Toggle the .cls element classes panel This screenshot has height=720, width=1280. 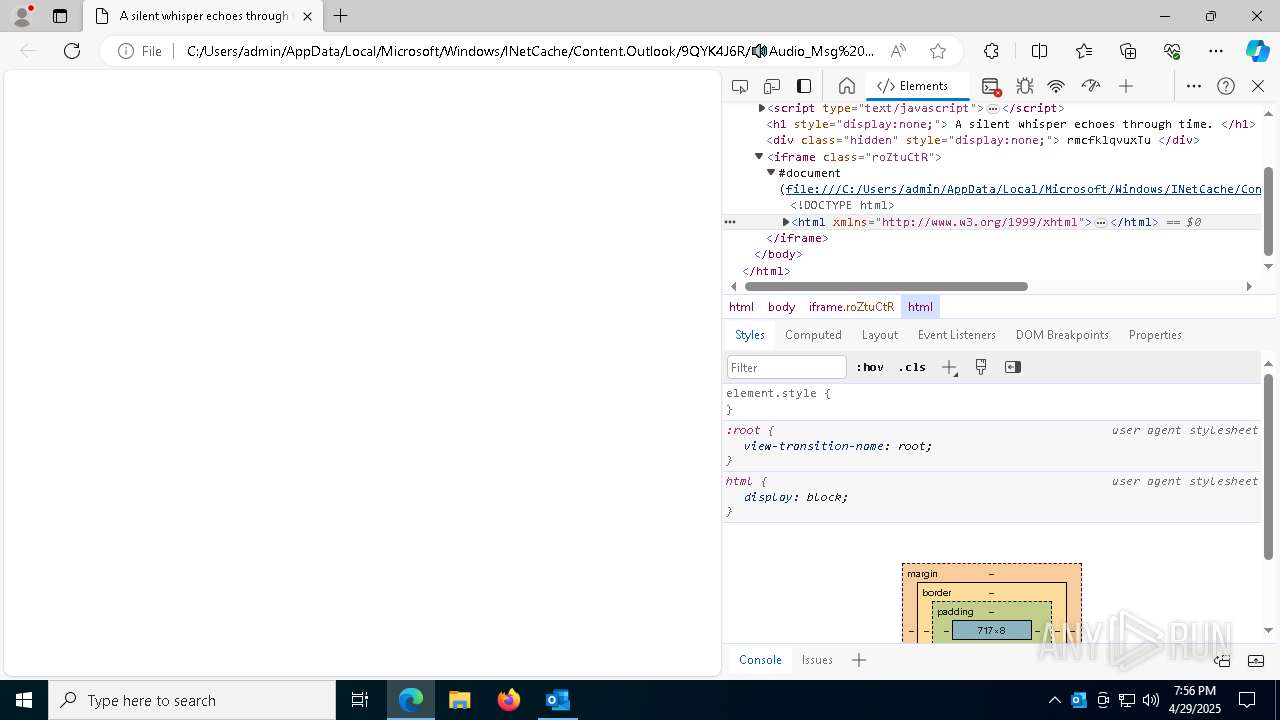[912, 367]
